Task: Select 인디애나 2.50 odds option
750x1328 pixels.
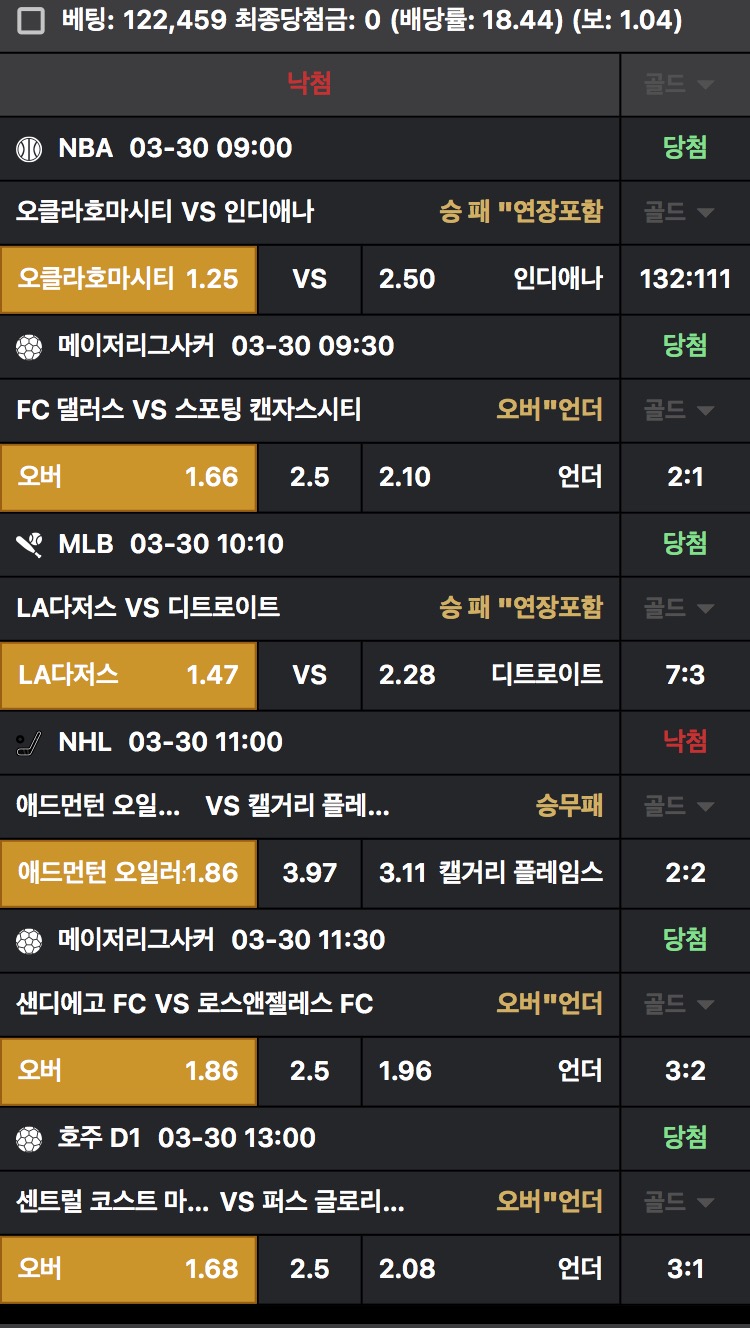Action: click(x=490, y=278)
